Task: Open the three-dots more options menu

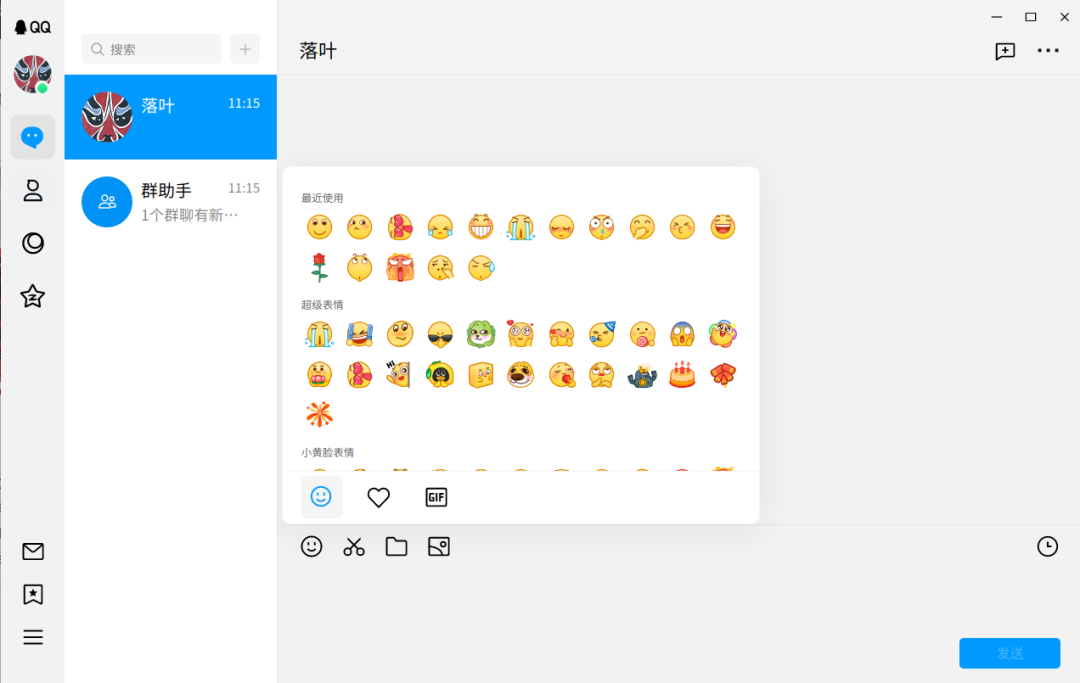Action: click(x=1047, y=51)
